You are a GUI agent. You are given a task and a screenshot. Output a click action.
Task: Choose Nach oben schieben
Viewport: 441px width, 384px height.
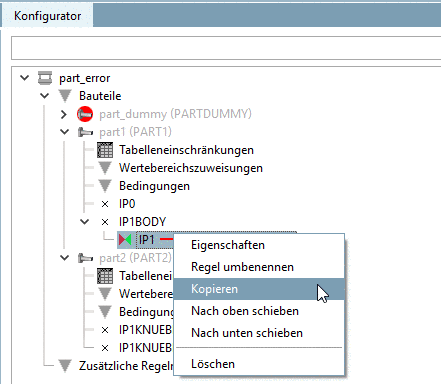[259, 311]
